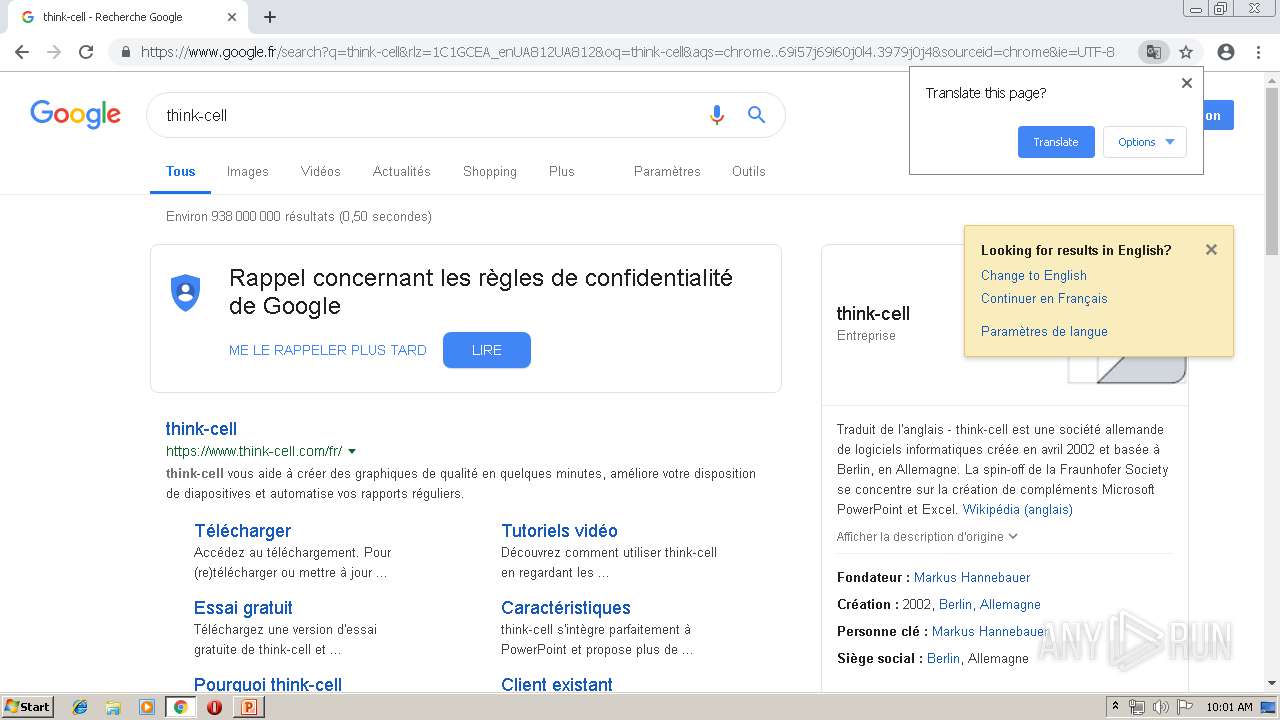Go back with the browser back arrow
The height and width of the screenshot is (720, 1280).
click(22, 52)
